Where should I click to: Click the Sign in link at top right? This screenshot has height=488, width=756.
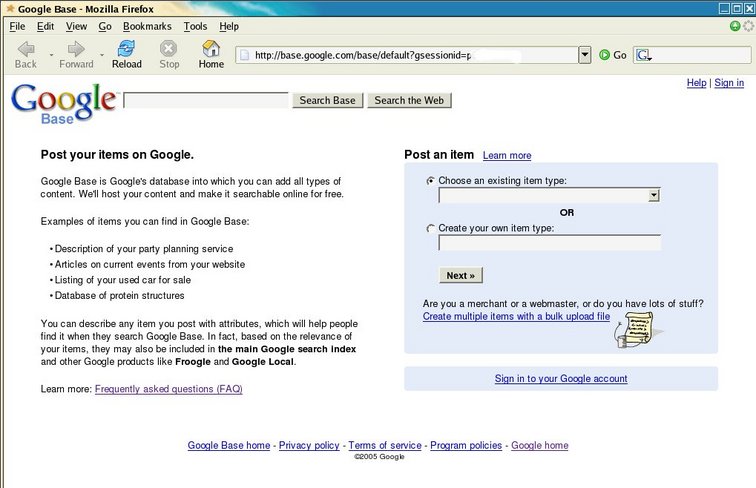click(729, 83)
